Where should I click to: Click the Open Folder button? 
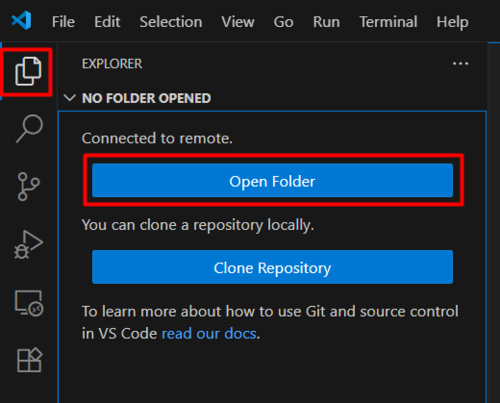point(272,180)
